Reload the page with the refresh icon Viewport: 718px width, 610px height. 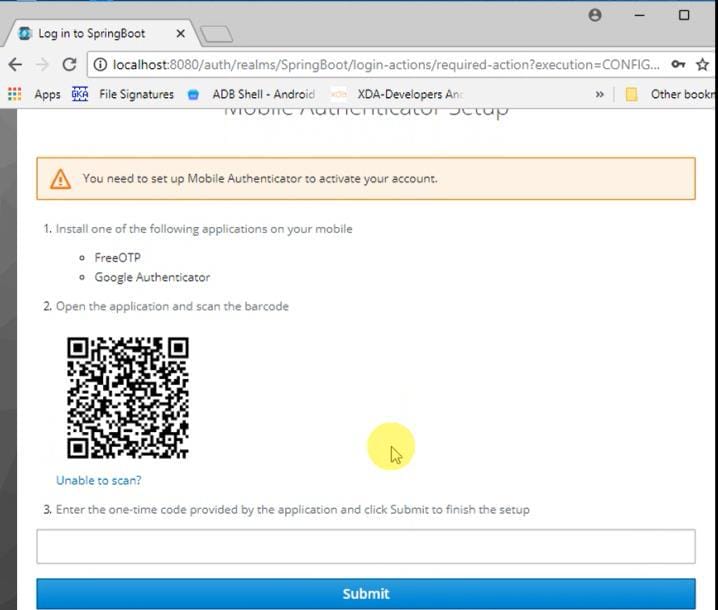69,65
